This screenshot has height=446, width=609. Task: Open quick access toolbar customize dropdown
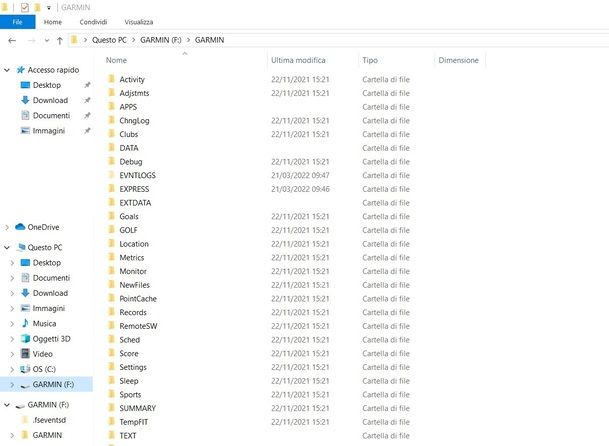tap(49, 7)
